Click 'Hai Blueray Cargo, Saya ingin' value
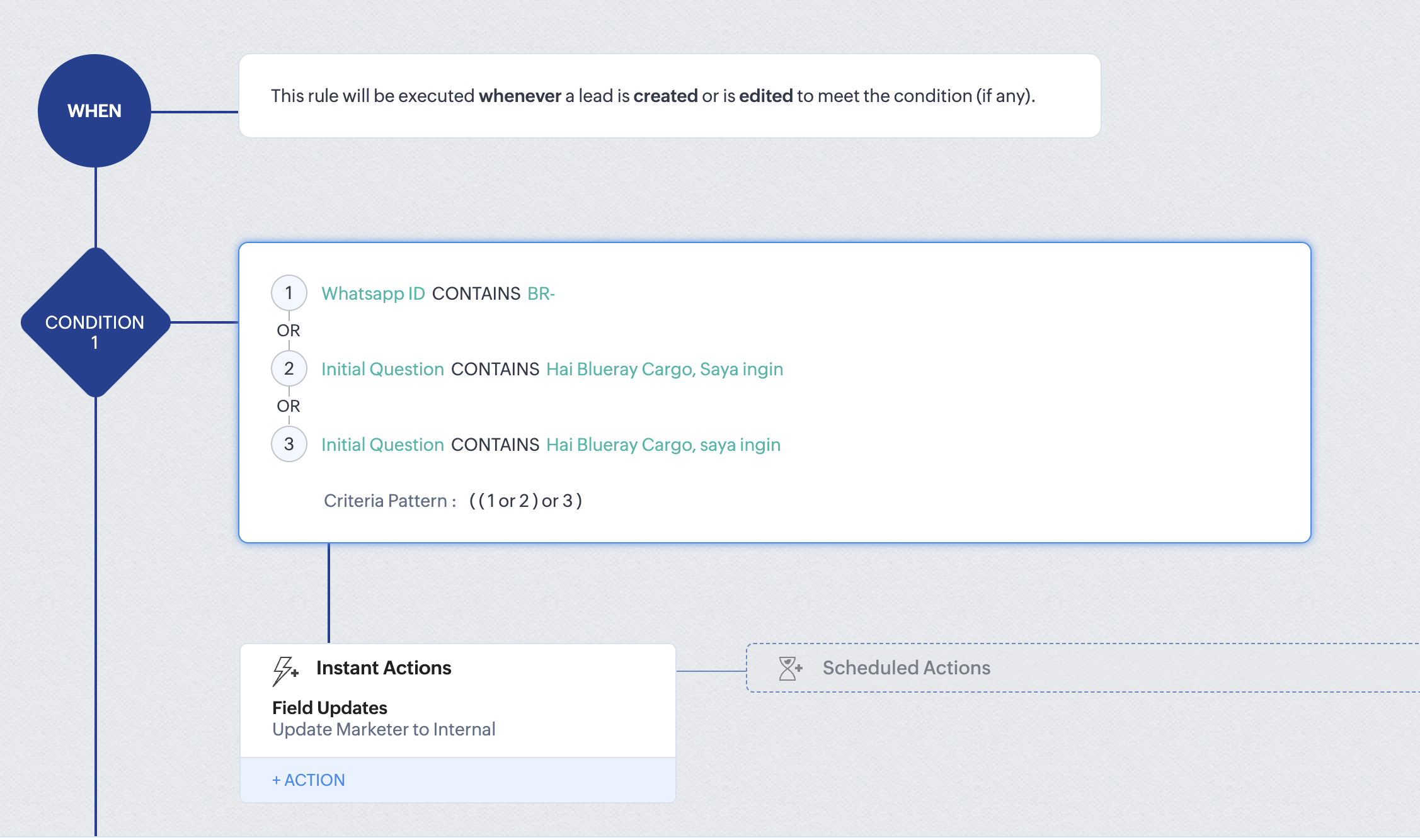This screenshot has width=1420, height=840. click(665, 369)
